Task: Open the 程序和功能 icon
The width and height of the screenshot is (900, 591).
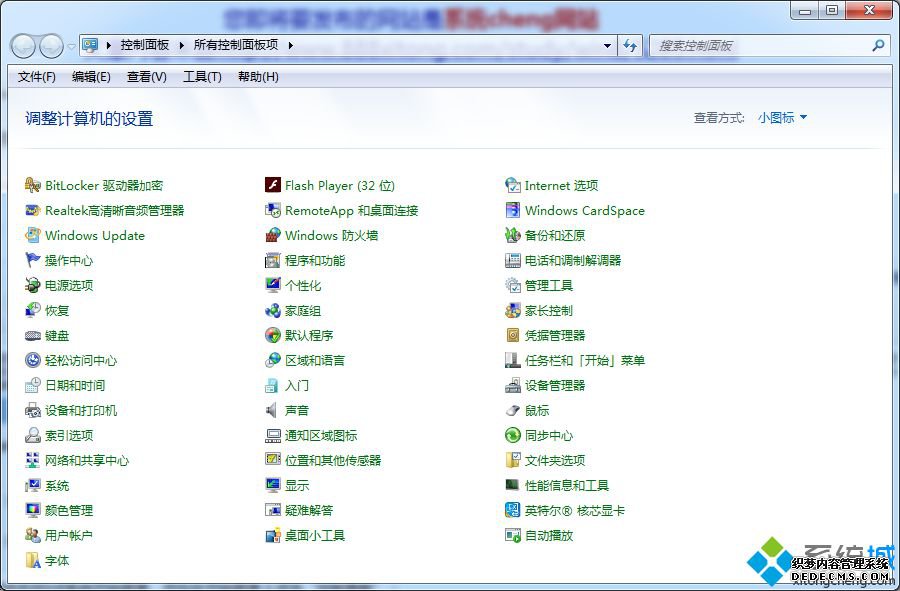Action: (x=273, y=260)
